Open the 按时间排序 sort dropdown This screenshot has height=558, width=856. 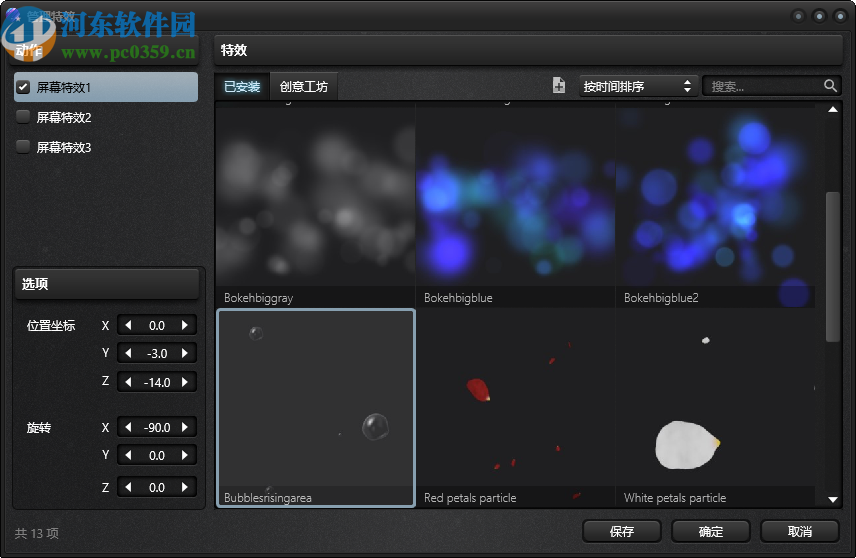[x=638, y=86]
